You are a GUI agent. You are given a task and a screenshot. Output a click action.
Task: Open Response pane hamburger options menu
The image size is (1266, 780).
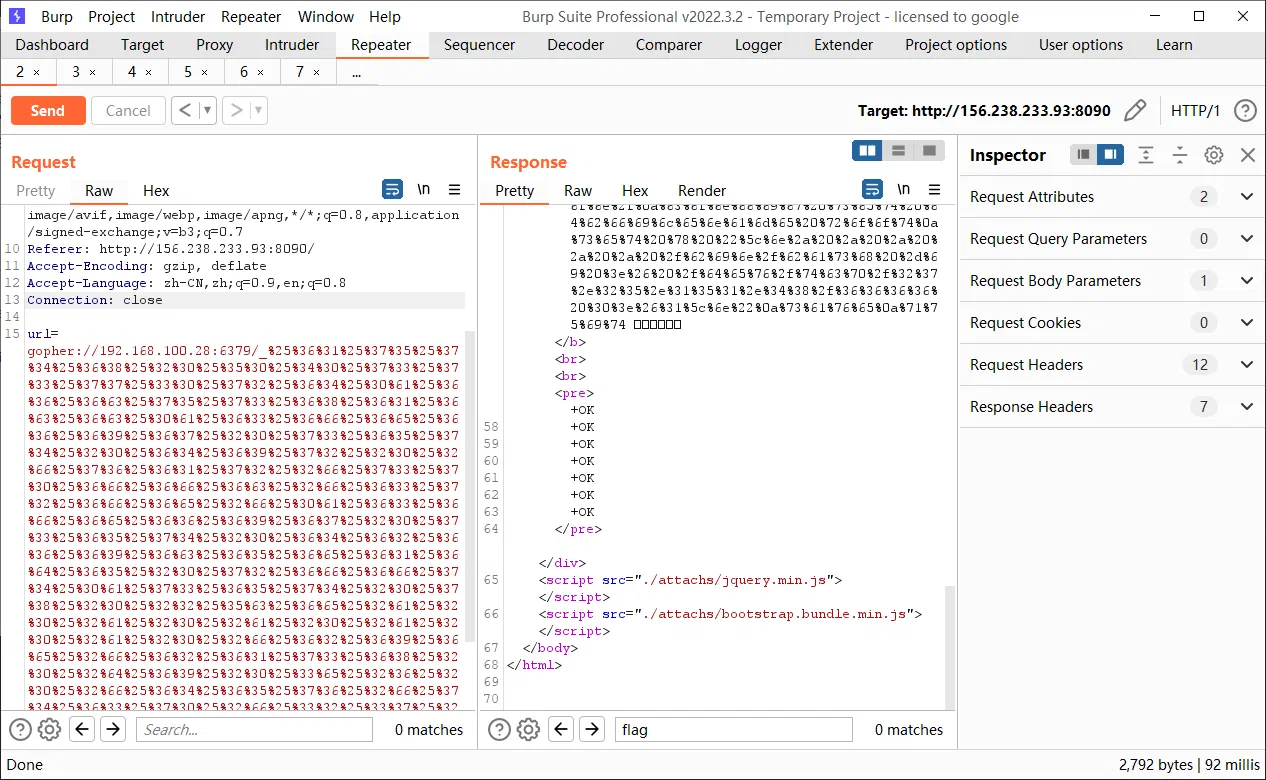point(934,189)
